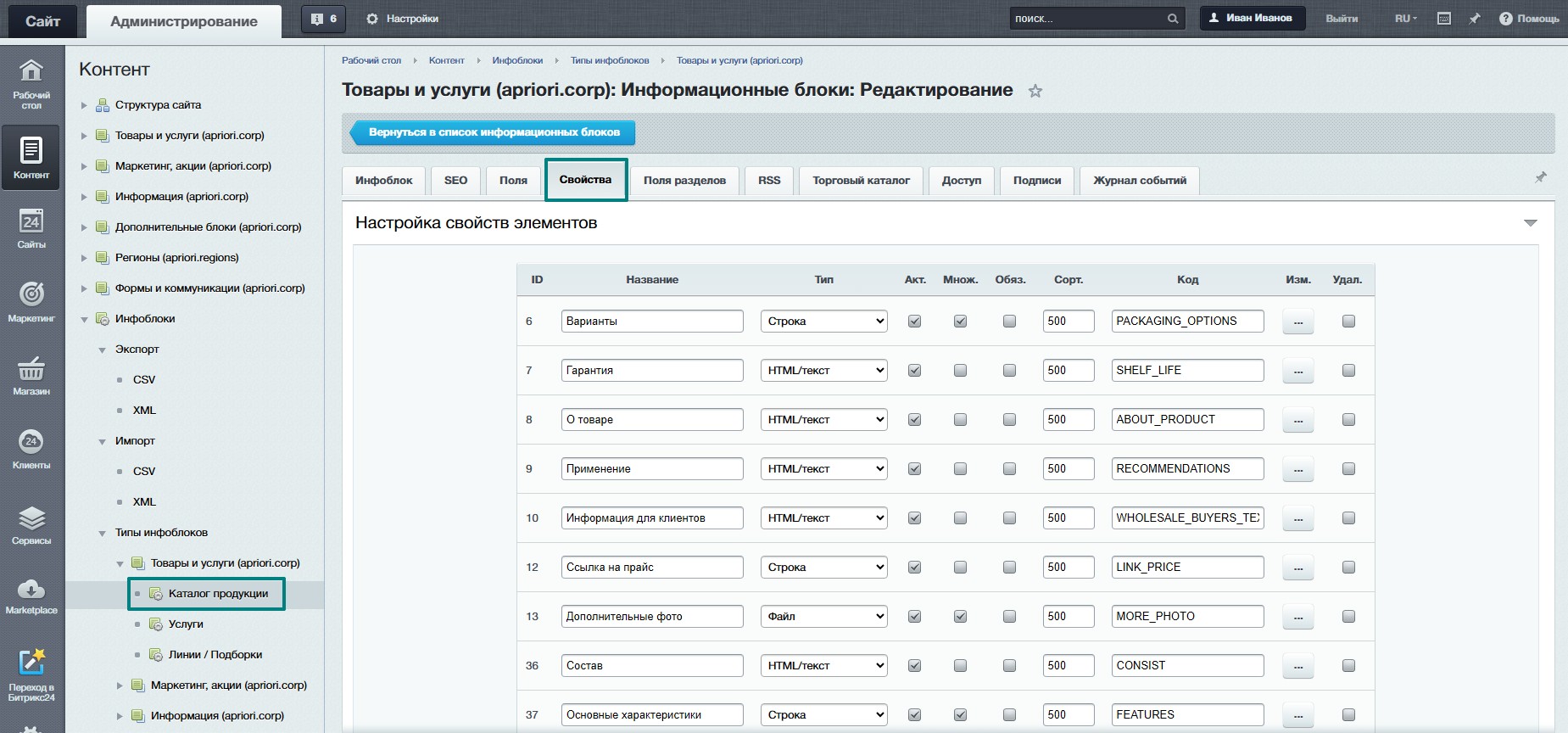Viewport: 1568px width, 733px height.
Task: Open the Marketplace sidebar icon
Action: click(31, 596)
